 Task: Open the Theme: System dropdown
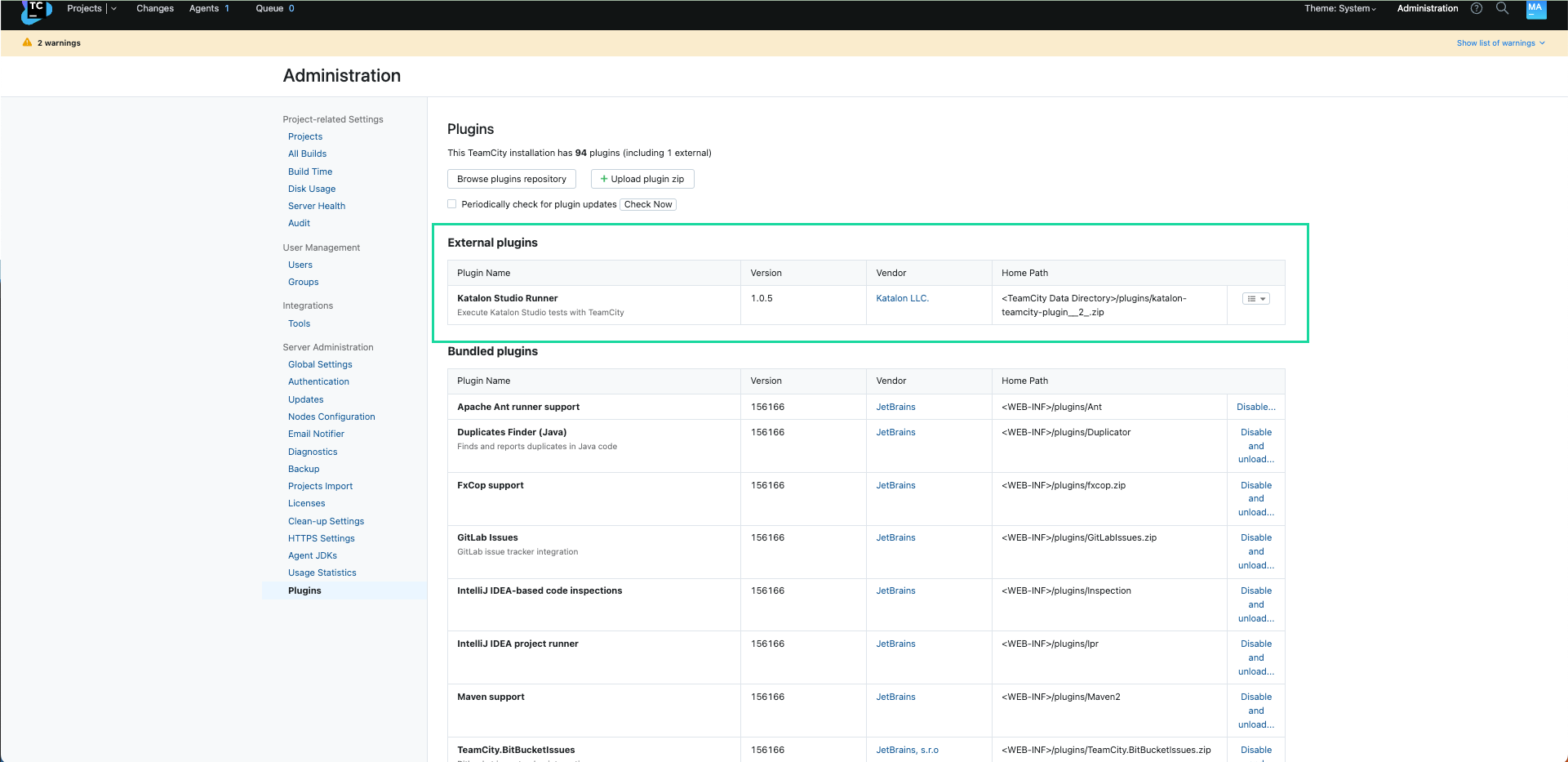[1339, 8]
